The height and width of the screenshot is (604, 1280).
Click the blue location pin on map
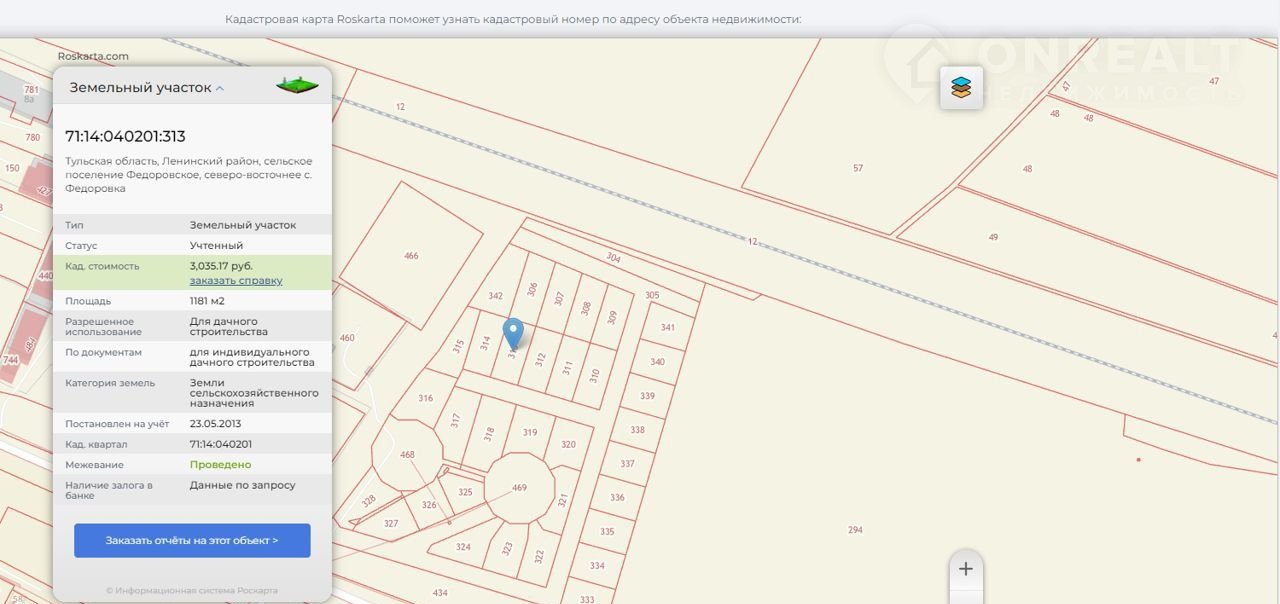[513, 333]
